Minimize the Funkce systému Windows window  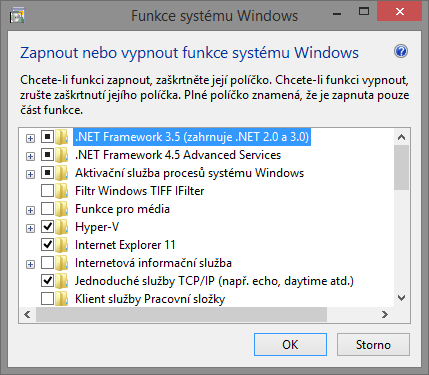coord(337,13)
